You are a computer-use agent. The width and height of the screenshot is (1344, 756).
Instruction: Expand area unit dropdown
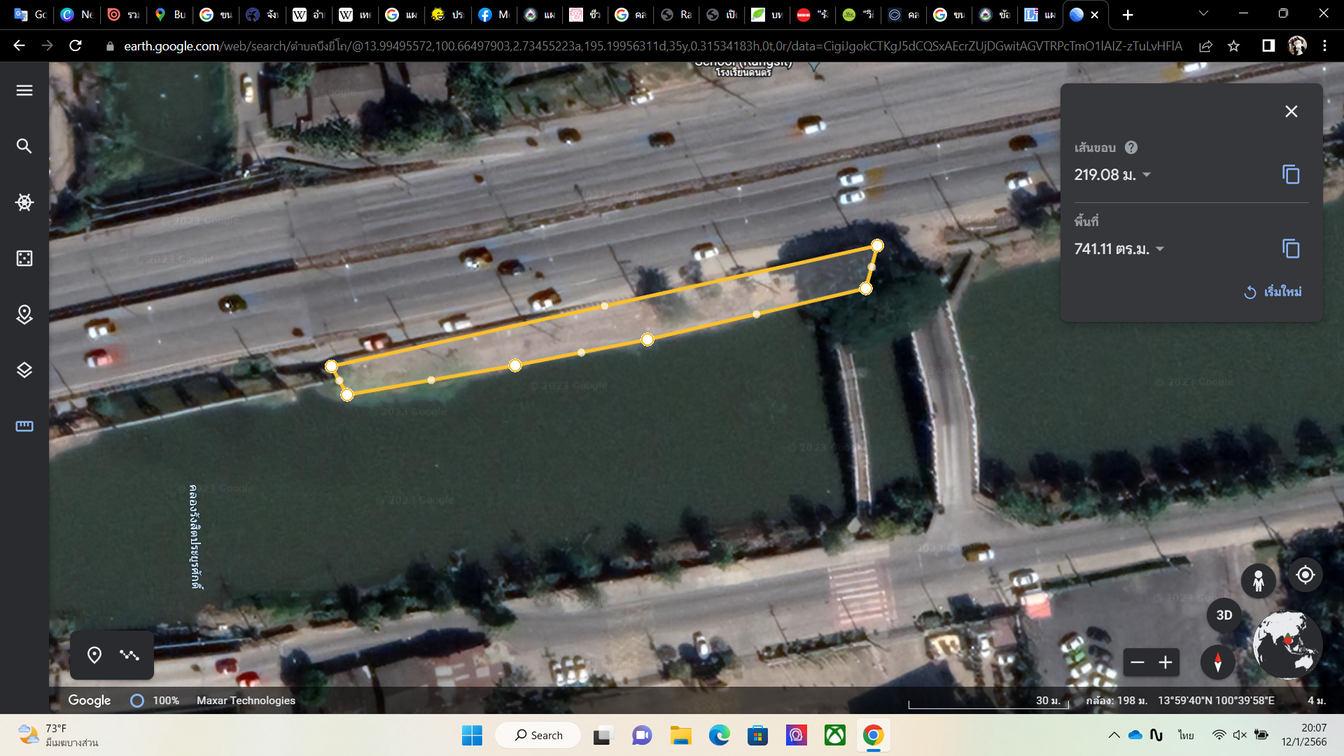tap(1160, 249)
